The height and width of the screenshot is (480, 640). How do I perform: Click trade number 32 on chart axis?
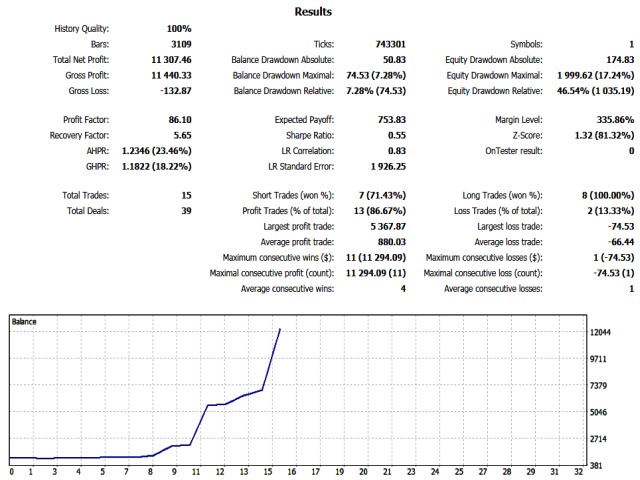578,472
